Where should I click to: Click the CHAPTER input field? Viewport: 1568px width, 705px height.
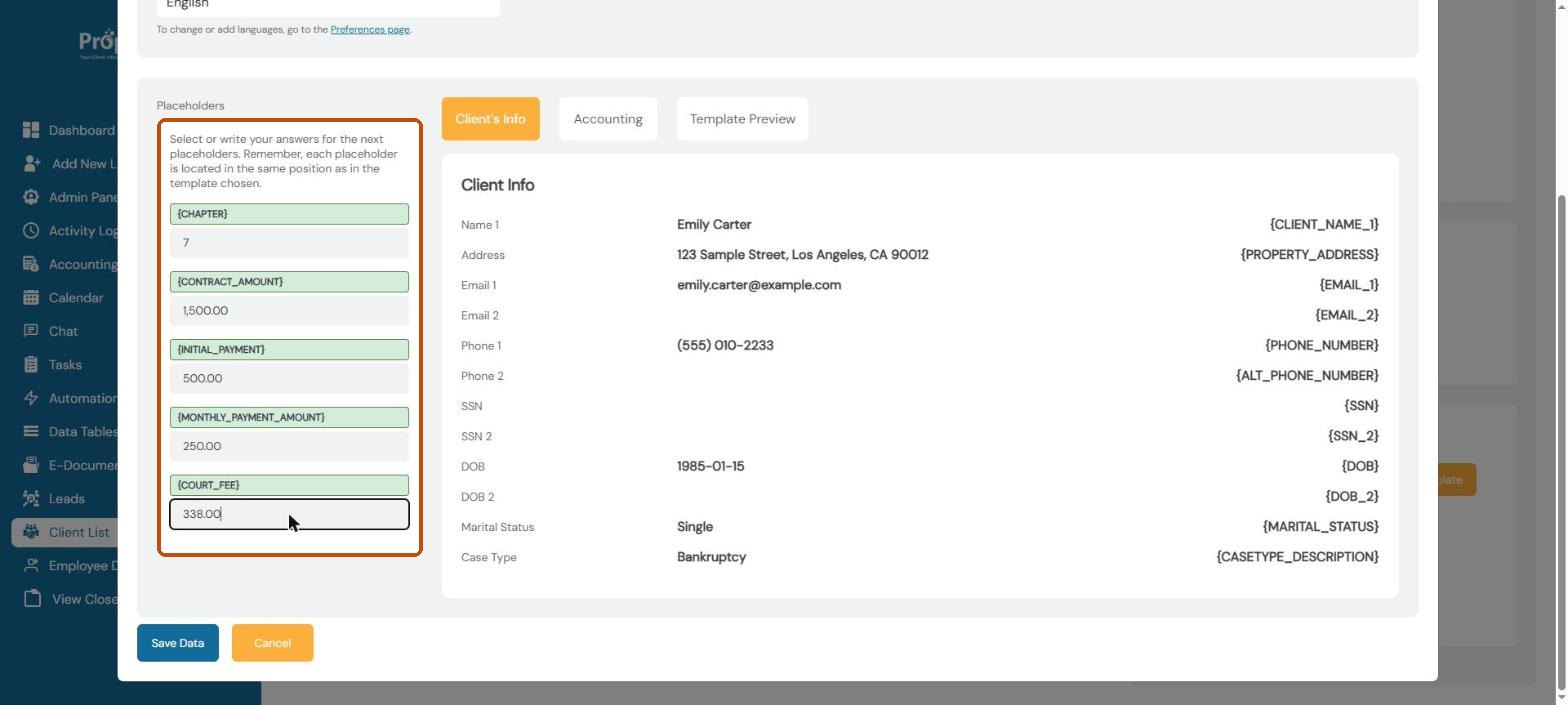[289, 243]
